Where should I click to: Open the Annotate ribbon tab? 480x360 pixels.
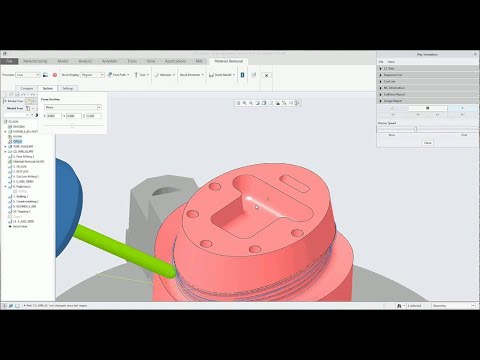[x=109, y=61]
